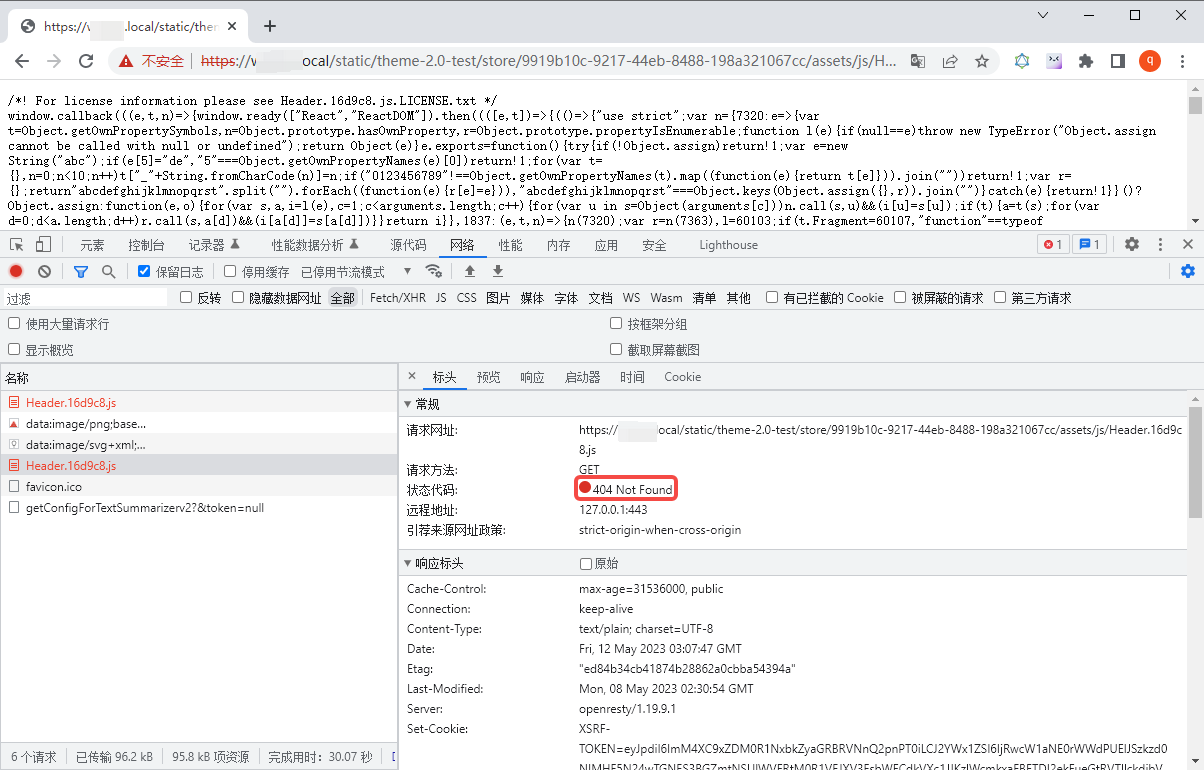This screenshot has width=1204, height=770.
Task: Click the record network log button
Action: (16, 271)
